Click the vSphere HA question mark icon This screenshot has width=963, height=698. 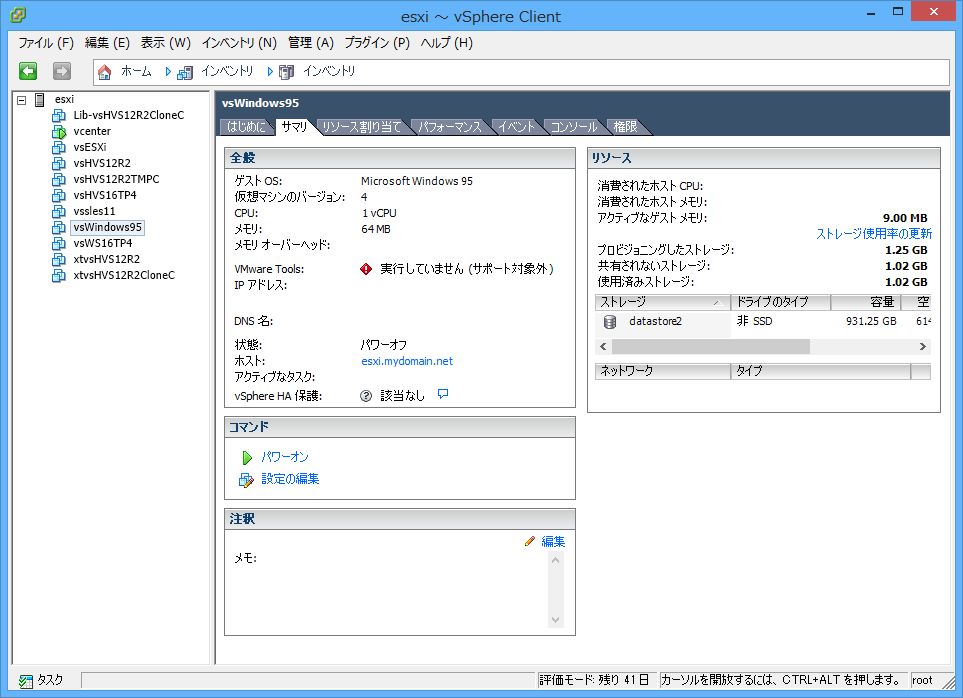pos(366,396)
